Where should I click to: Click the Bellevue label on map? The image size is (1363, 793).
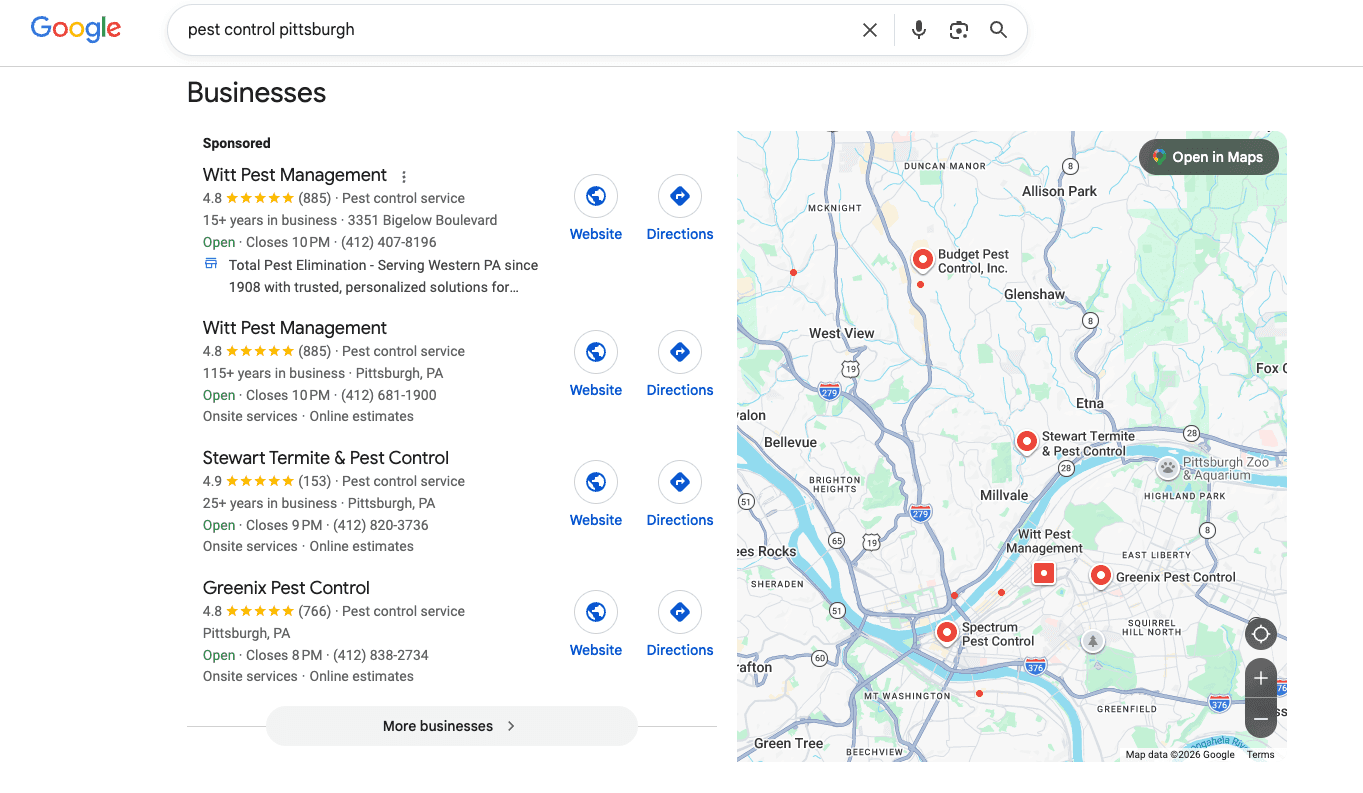tap(790, 442)
